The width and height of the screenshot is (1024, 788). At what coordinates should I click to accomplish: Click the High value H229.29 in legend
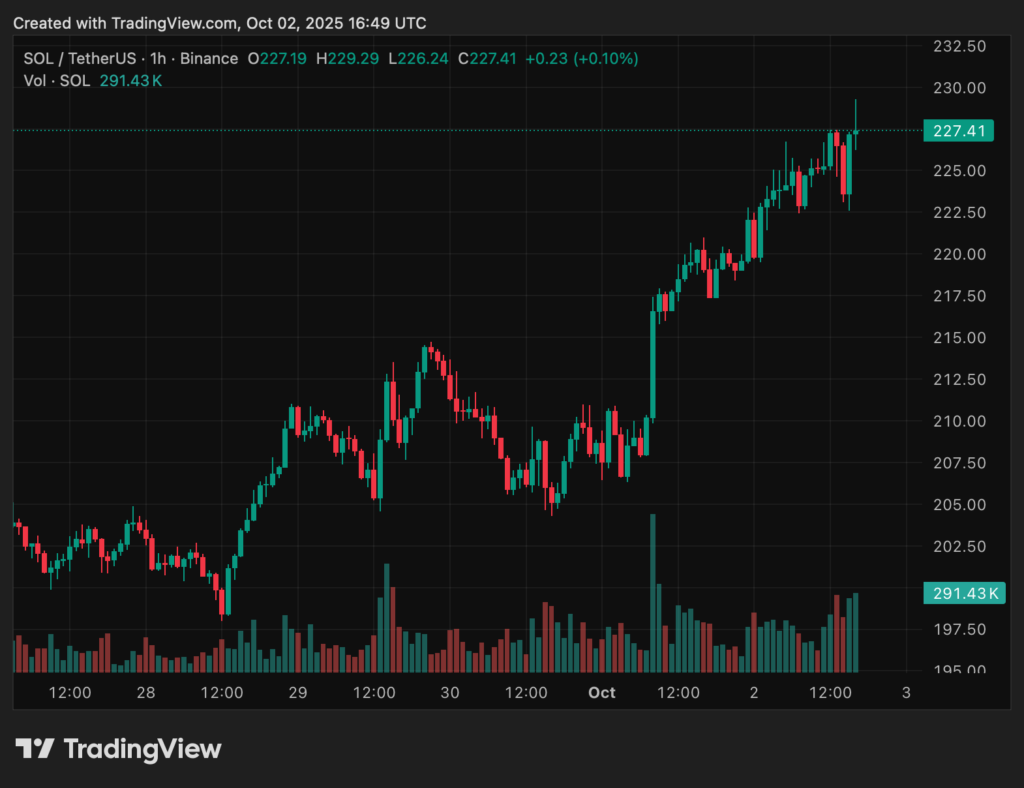pos(347,59)
